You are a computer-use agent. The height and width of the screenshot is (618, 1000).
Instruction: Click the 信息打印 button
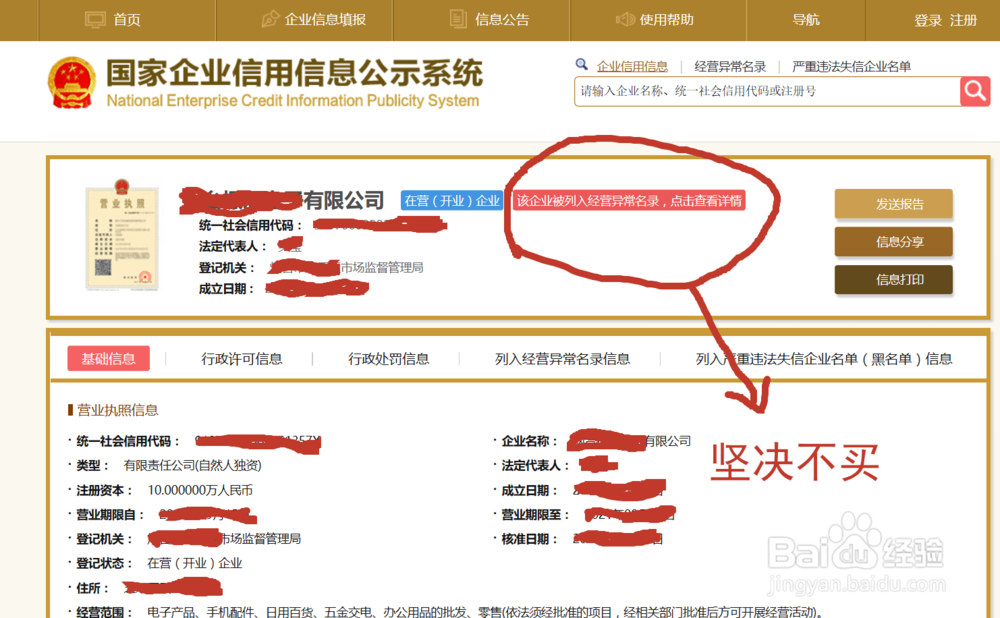pyautogui.click(x=893, y=279)
